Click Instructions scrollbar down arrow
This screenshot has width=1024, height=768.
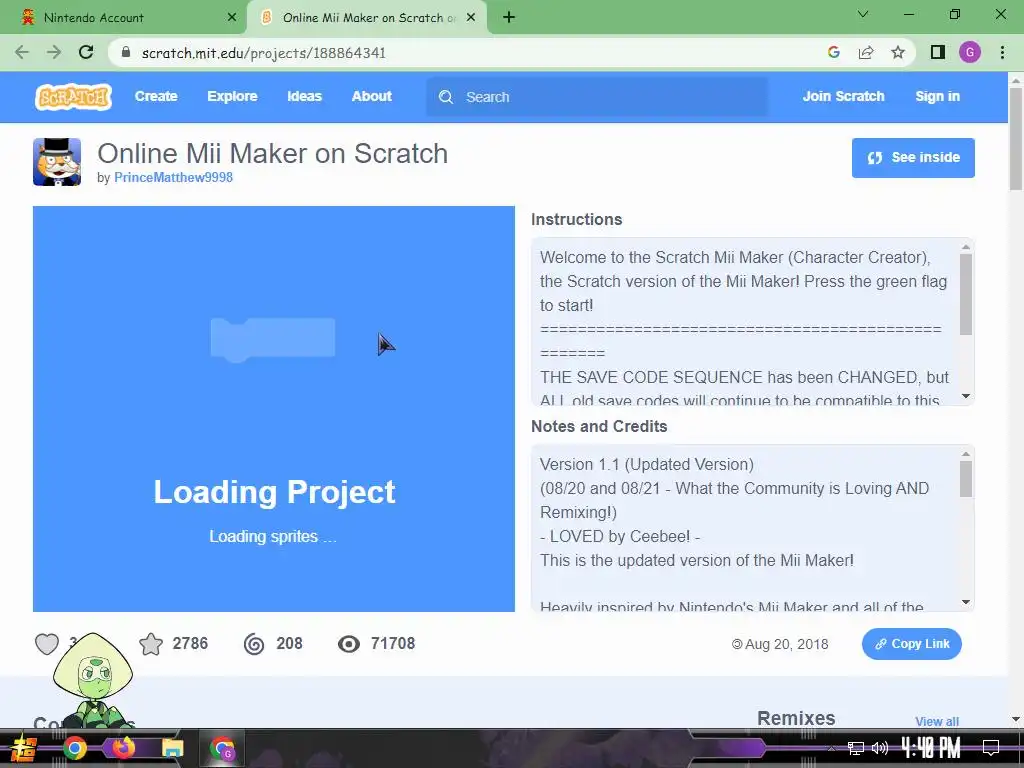pos(966,396)
